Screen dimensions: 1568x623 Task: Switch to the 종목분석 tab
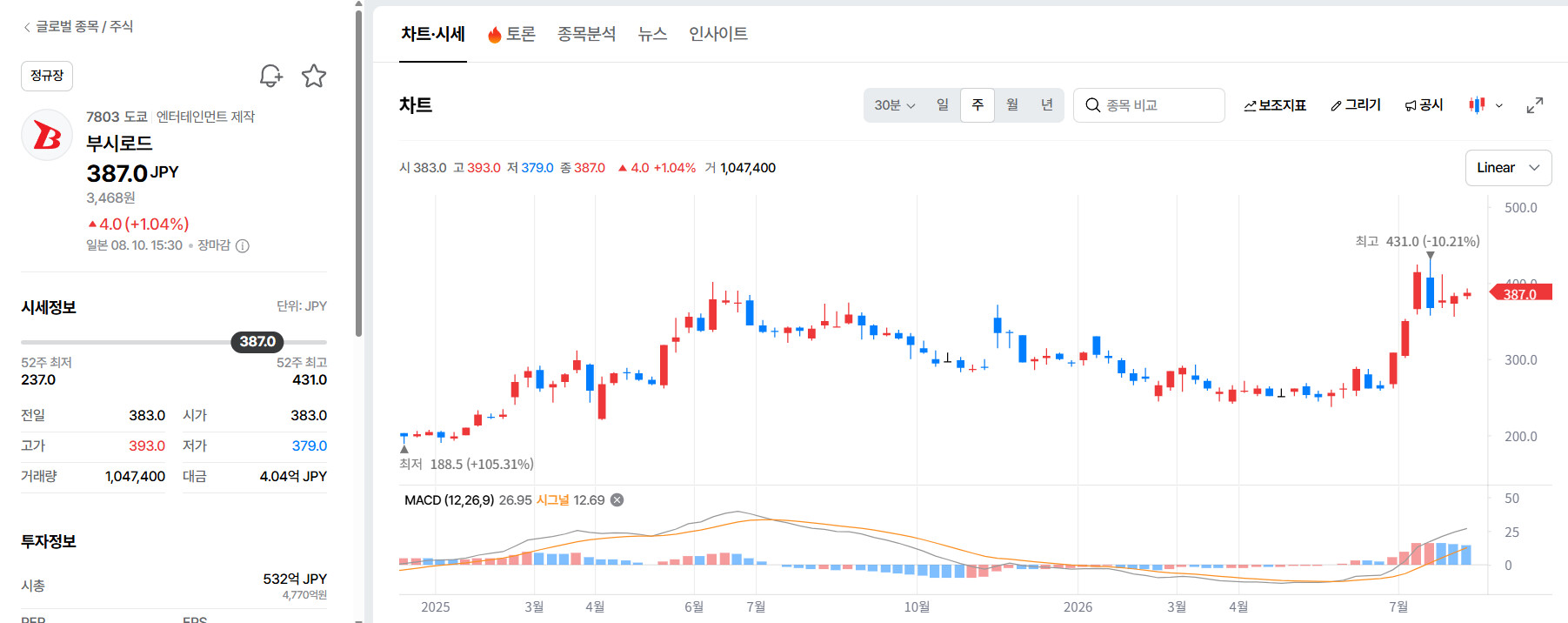pos(586,34)
